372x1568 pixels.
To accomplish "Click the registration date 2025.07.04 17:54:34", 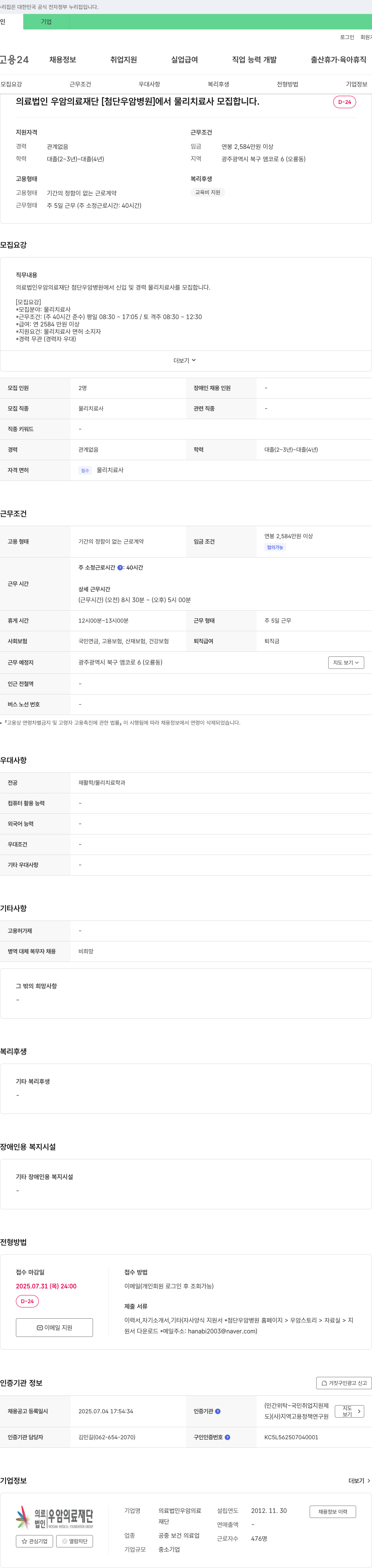I will pyautogui.click(x=106, y=1411).
